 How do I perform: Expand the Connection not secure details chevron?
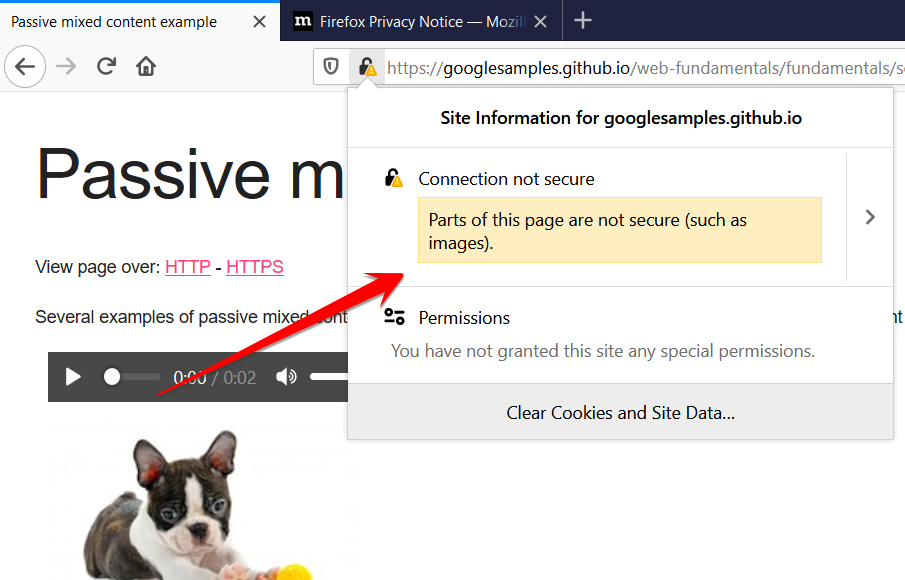pyautogui.click(x=869, y=216)
